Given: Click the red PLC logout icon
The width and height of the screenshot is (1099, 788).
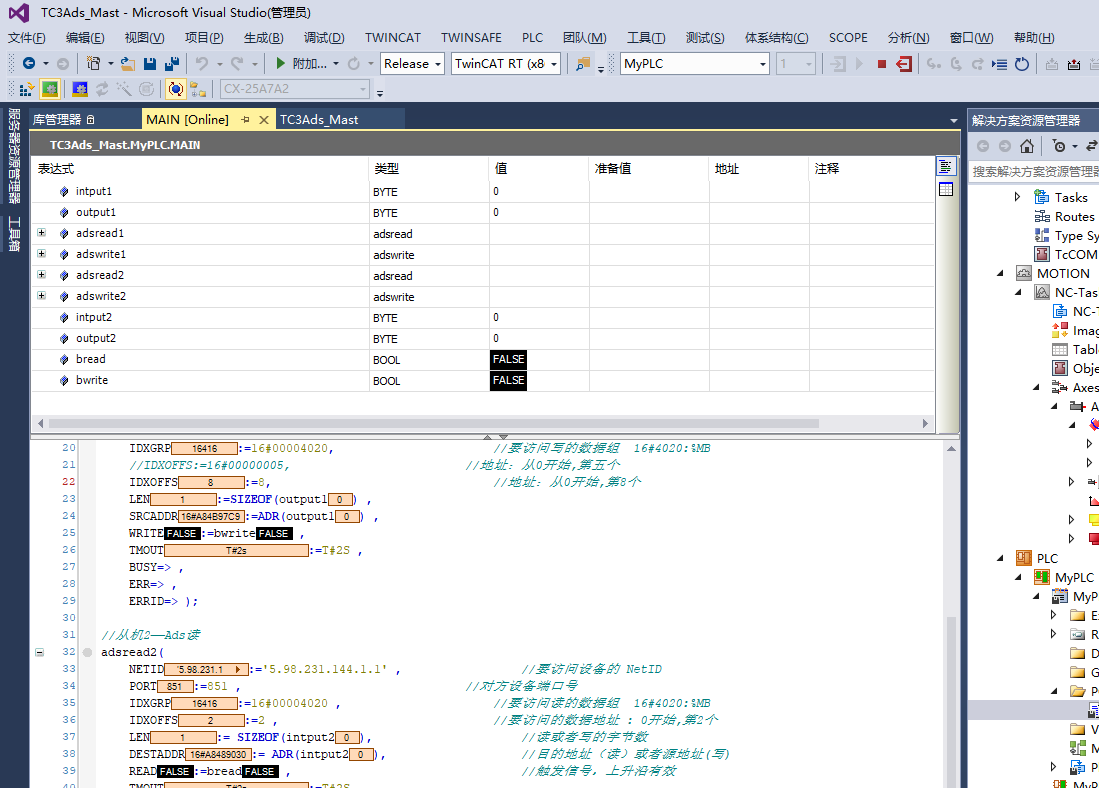Looking at the screenshot, I should coord(904,64).
